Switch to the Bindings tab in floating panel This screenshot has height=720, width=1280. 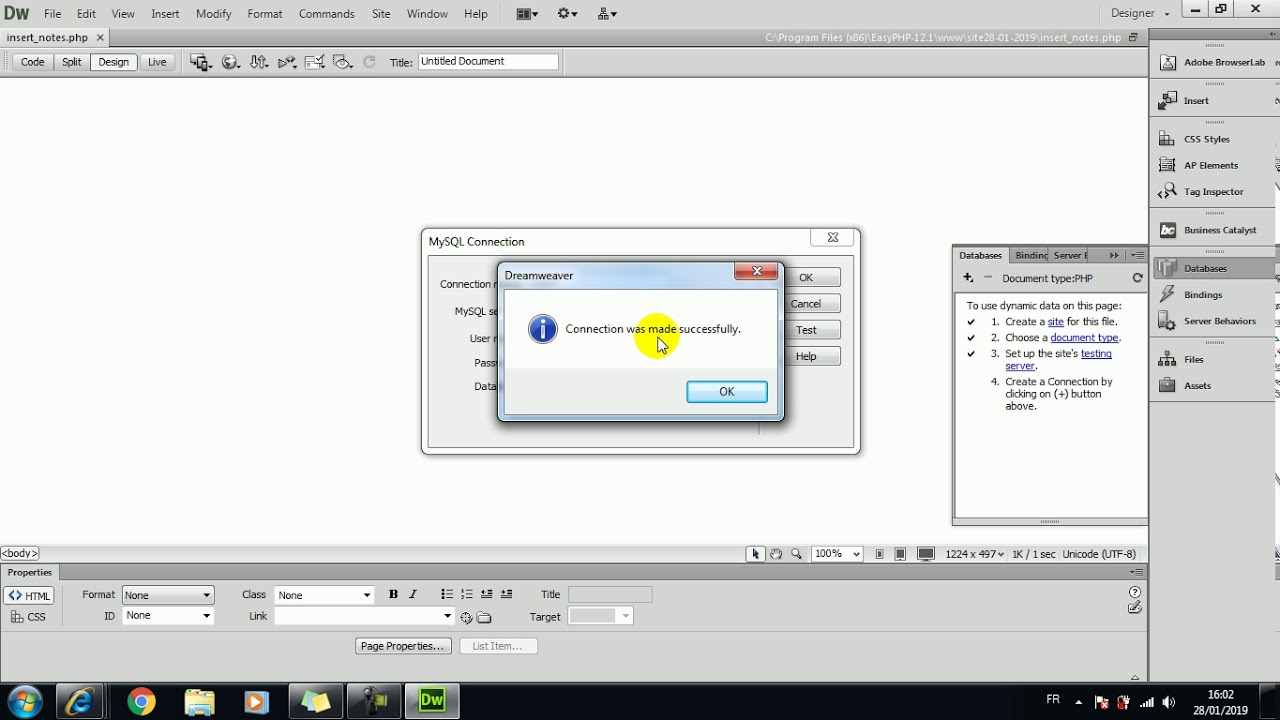(x=1031, y=255)
